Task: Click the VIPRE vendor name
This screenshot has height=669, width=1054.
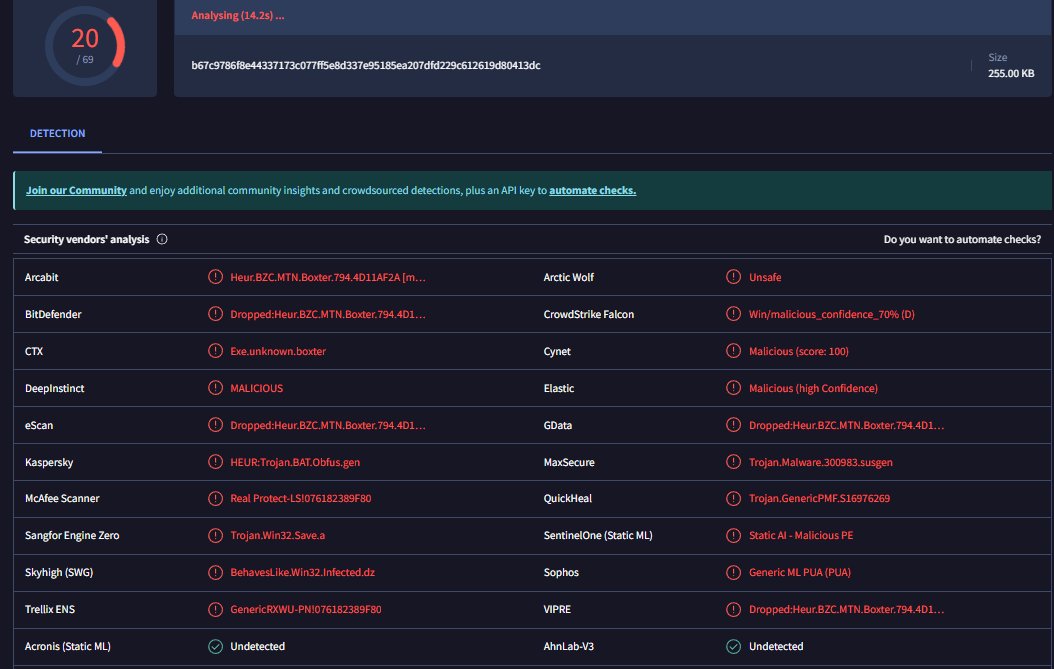Action: pos(557,609)
